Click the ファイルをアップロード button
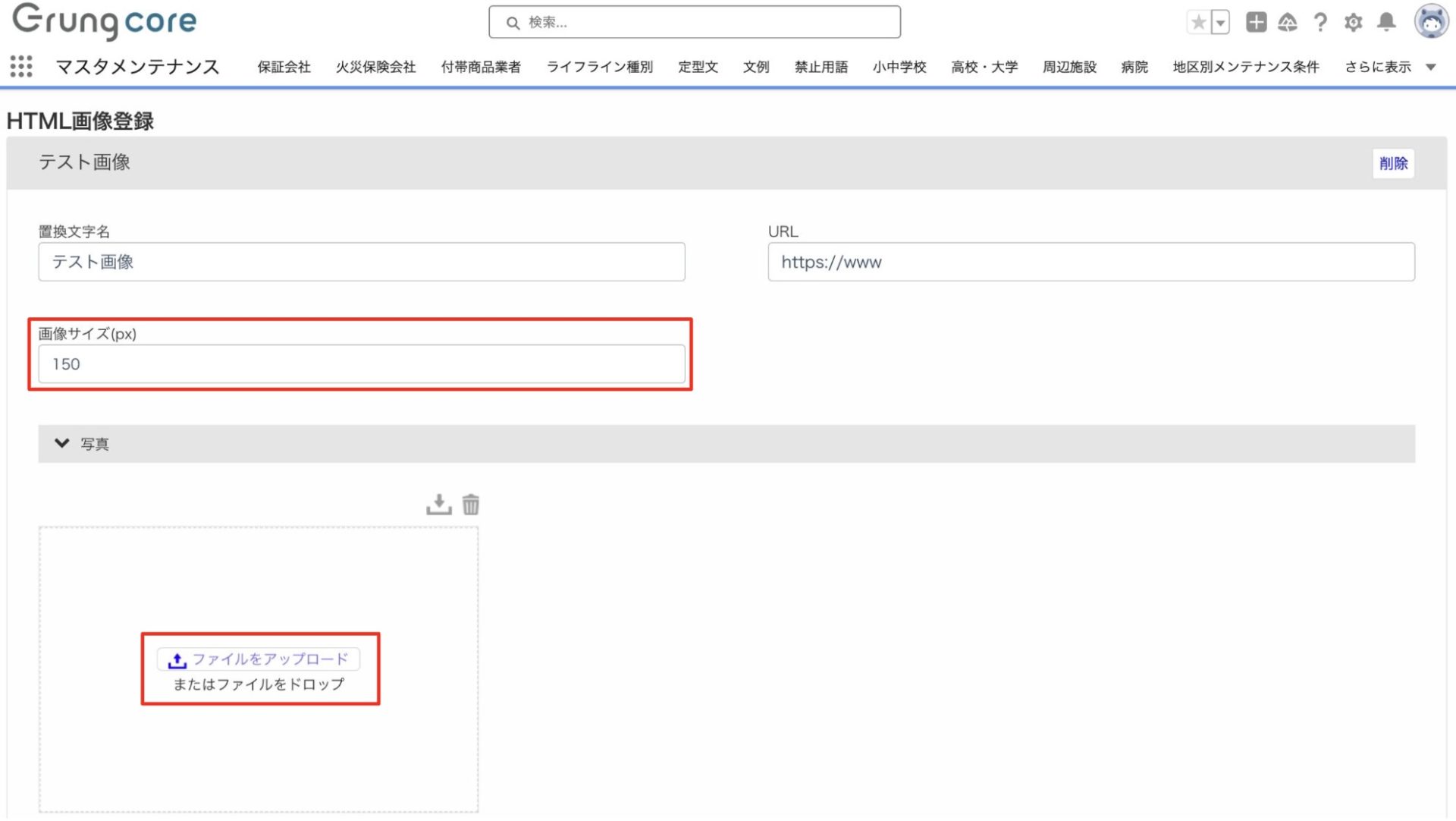 (259, 659)
